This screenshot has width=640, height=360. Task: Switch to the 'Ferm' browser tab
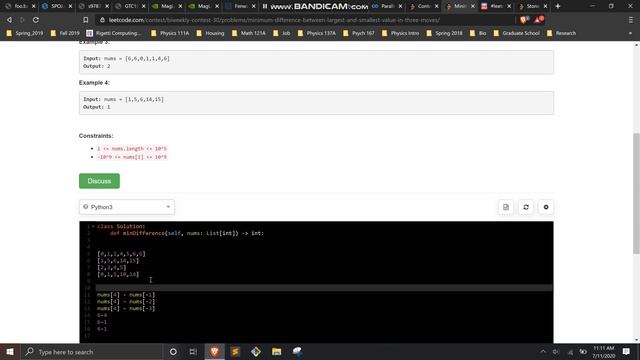(x=240, y=6)
